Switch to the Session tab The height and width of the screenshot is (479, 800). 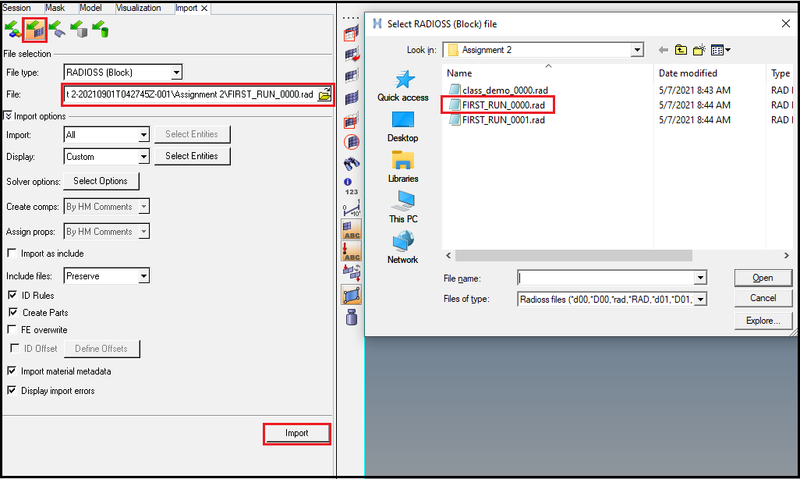(16, 8)
